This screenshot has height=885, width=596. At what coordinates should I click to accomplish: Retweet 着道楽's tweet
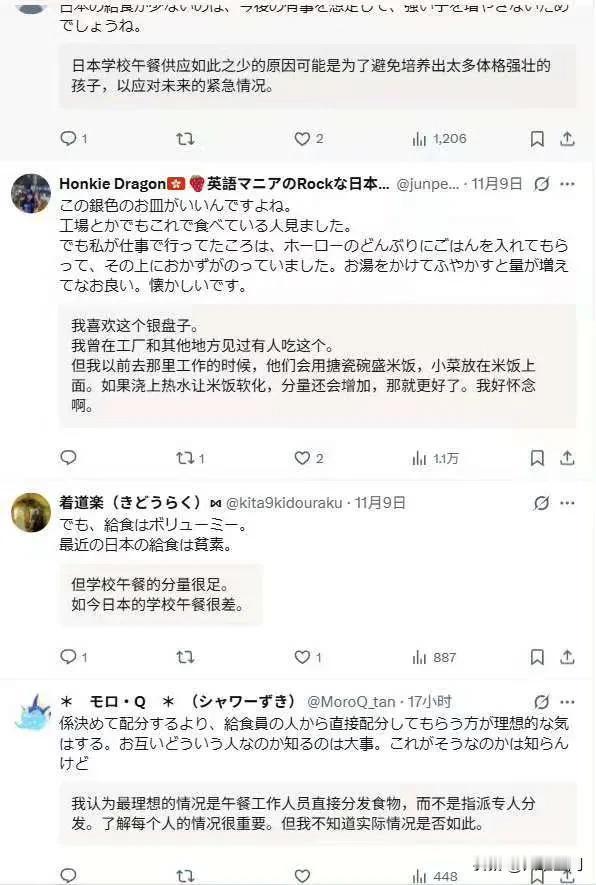(185, 657)
